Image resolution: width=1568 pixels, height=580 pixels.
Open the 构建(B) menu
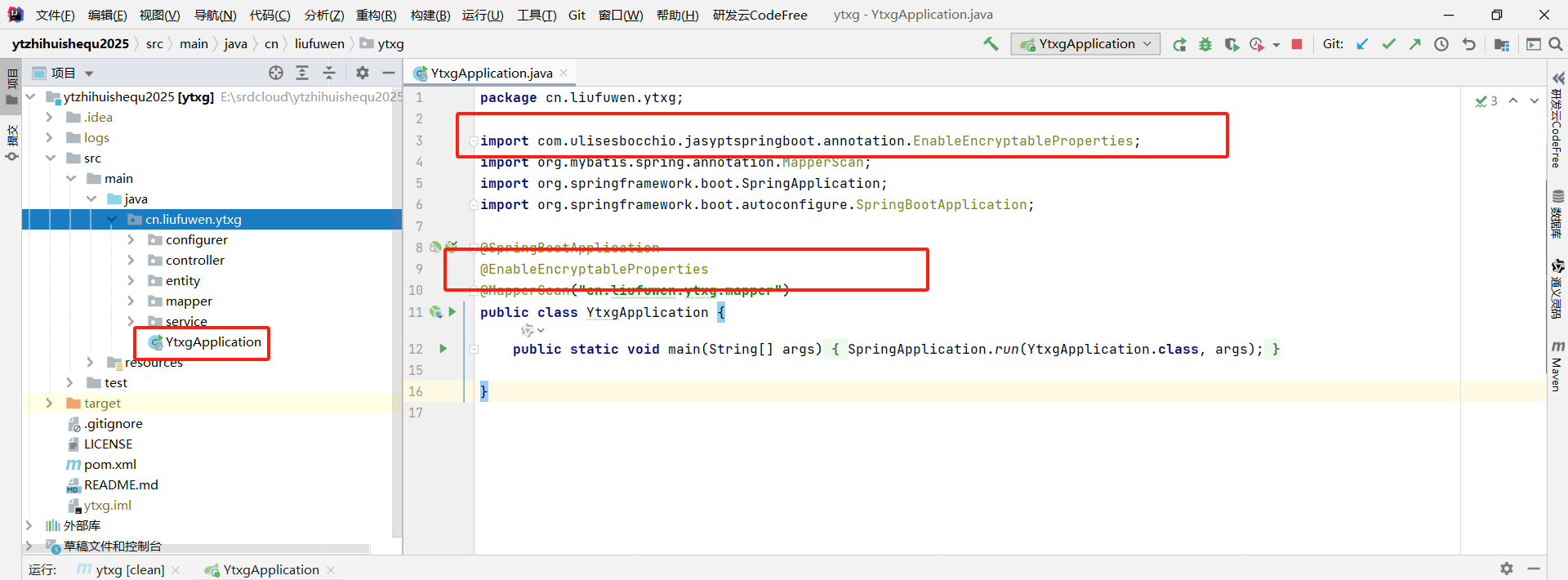point(430,15)
